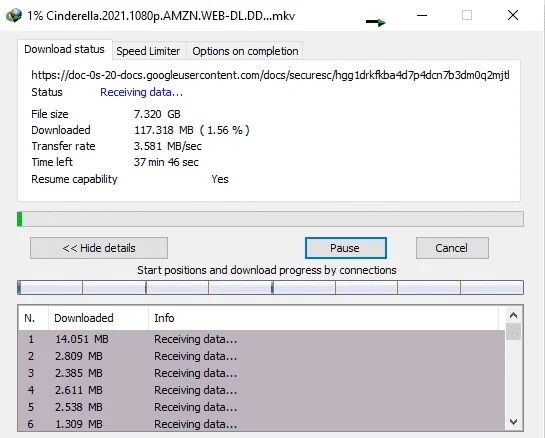
Task: Click the time left 37 min 46 sec
Action: pyautogui.click(x=166, y=162)
